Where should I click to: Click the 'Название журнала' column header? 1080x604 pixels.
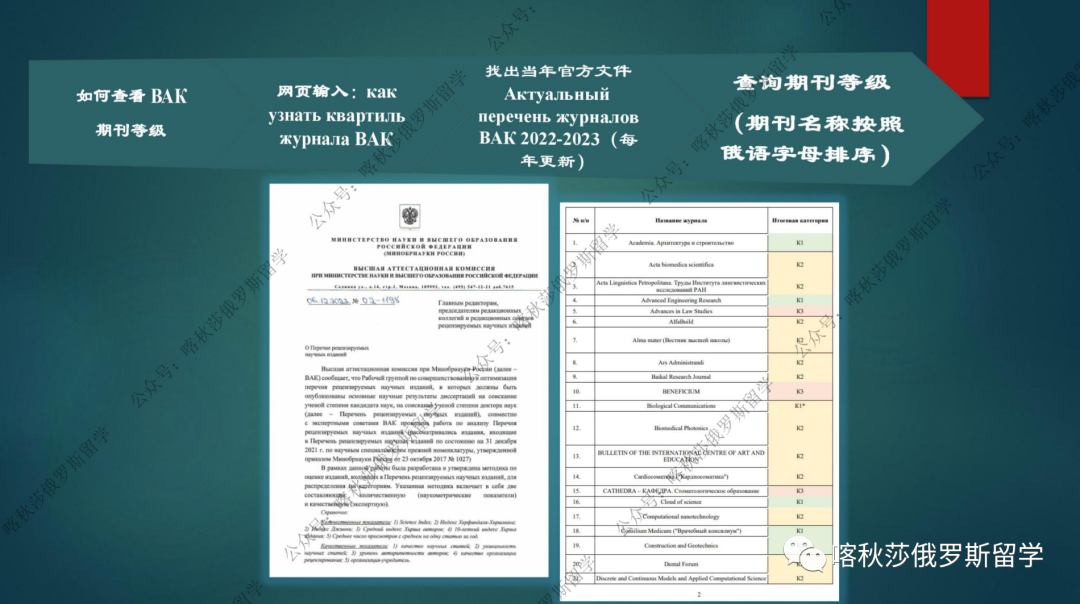[x=681, y=220]
